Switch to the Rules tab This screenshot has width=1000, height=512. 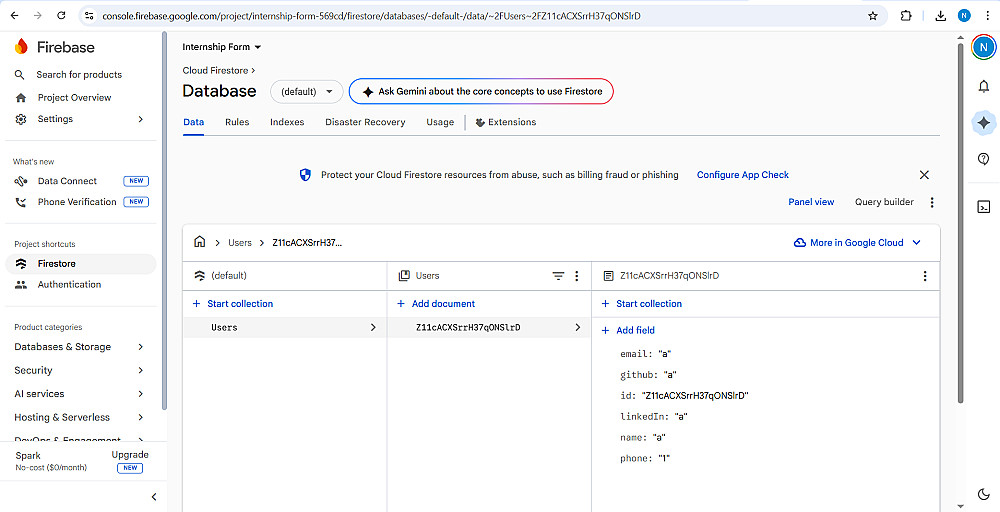pos(237,122)
